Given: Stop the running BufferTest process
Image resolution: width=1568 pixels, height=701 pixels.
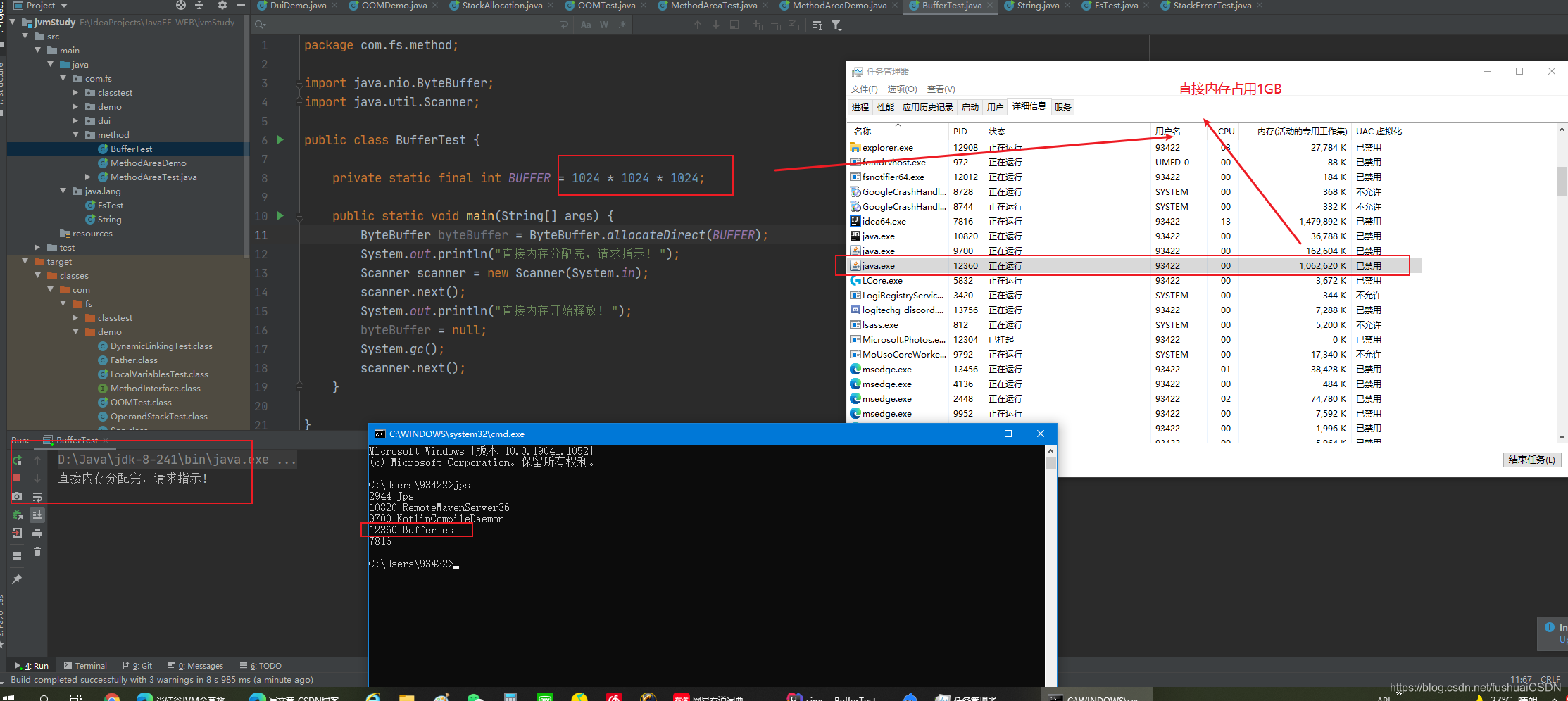Looking at the screenshot, I should pos(18,478).
